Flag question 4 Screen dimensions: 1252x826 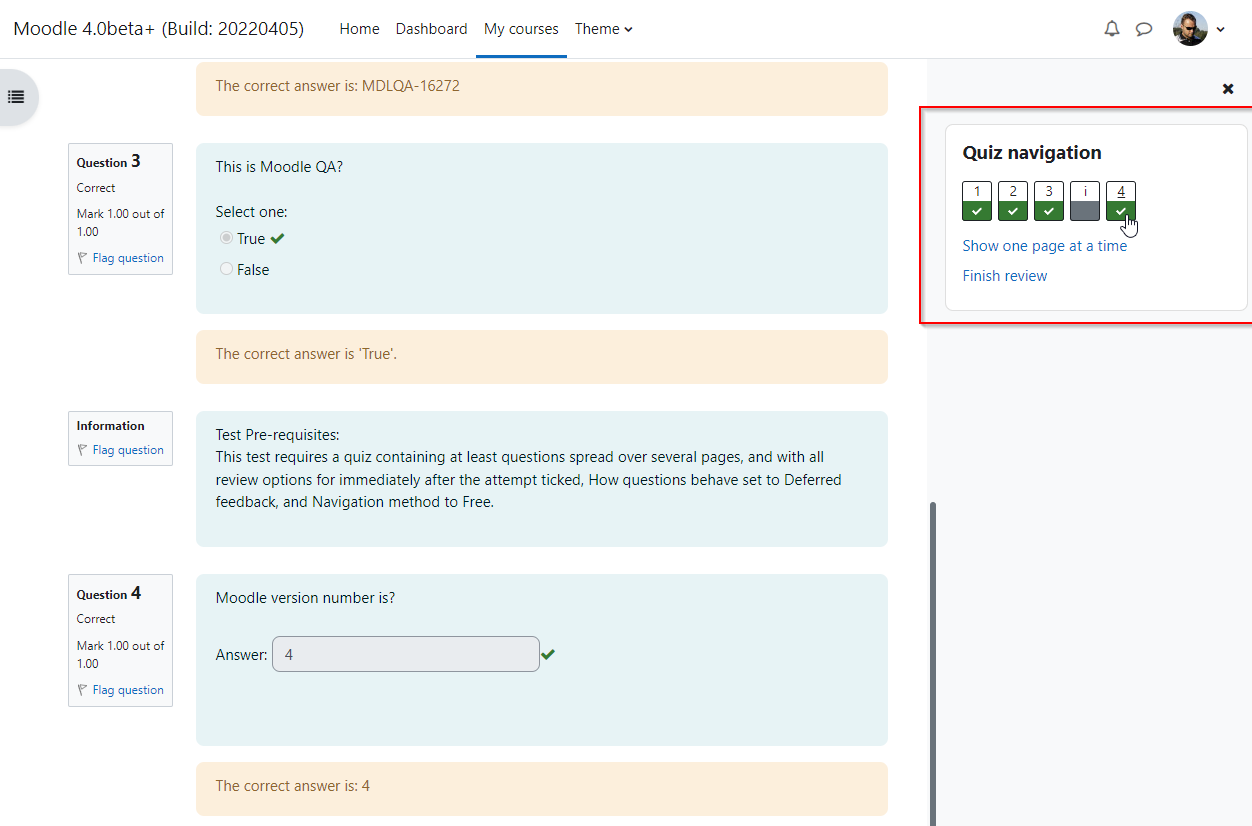[x=128, y=690]
